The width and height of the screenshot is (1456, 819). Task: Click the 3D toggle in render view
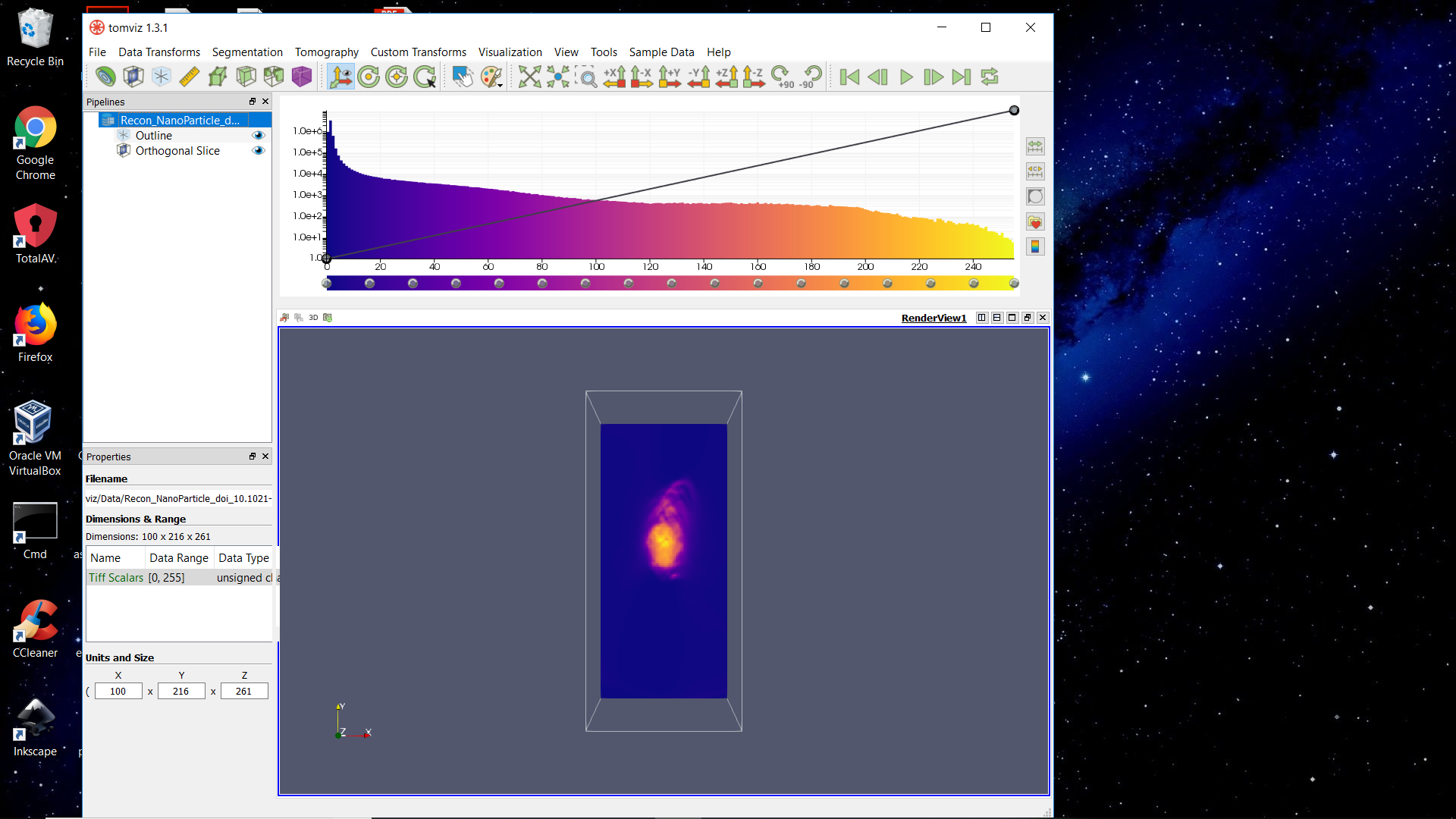tap(313, 318)
